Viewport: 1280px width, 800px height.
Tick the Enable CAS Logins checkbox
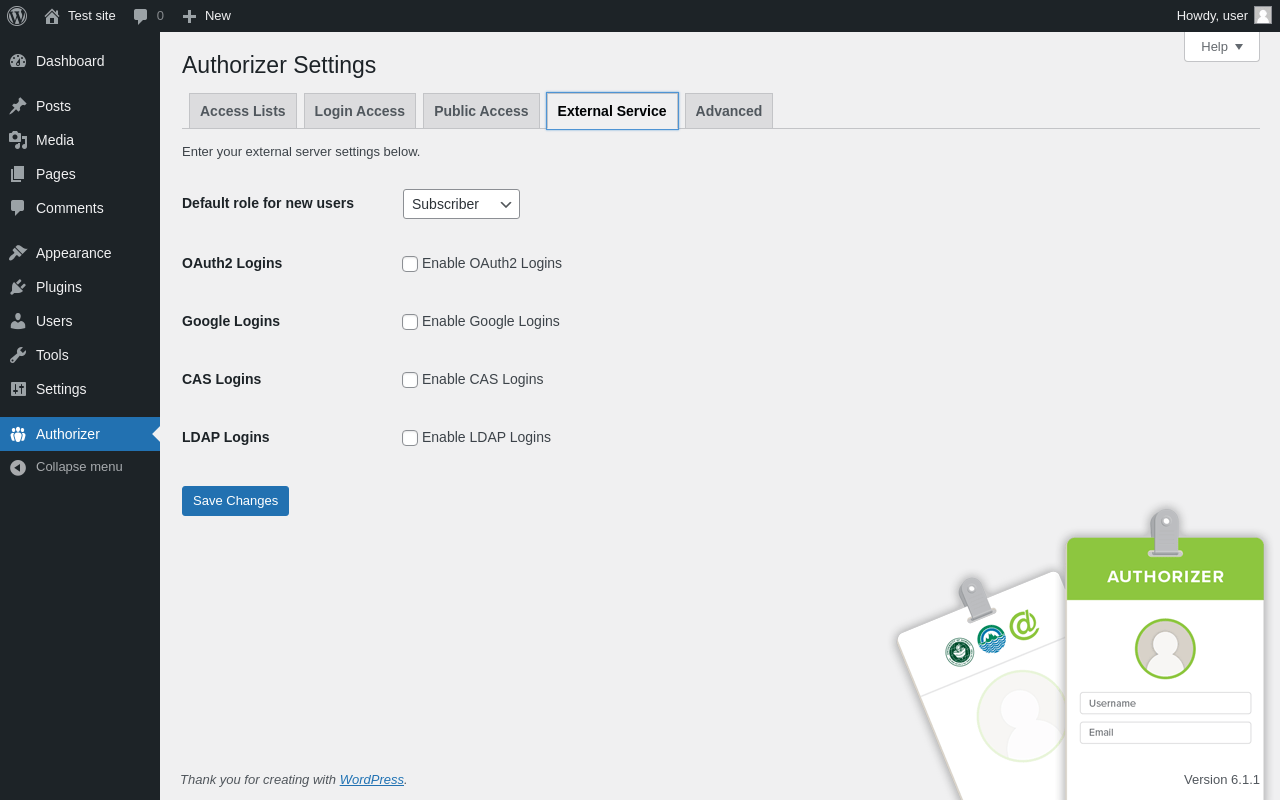(x=410, y=380)
